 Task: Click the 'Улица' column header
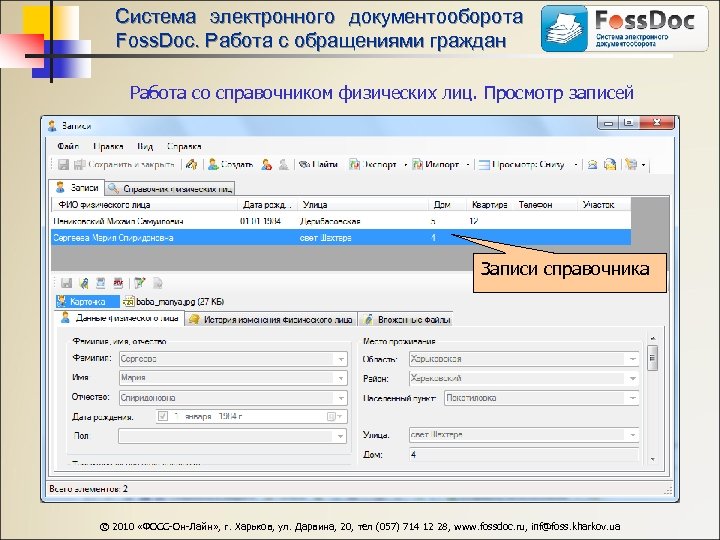click(x=363, y=205)
